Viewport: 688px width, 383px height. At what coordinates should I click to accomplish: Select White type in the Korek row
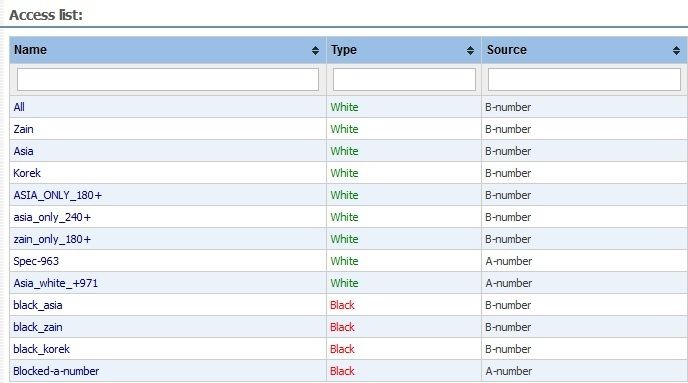tap(344, 173)
